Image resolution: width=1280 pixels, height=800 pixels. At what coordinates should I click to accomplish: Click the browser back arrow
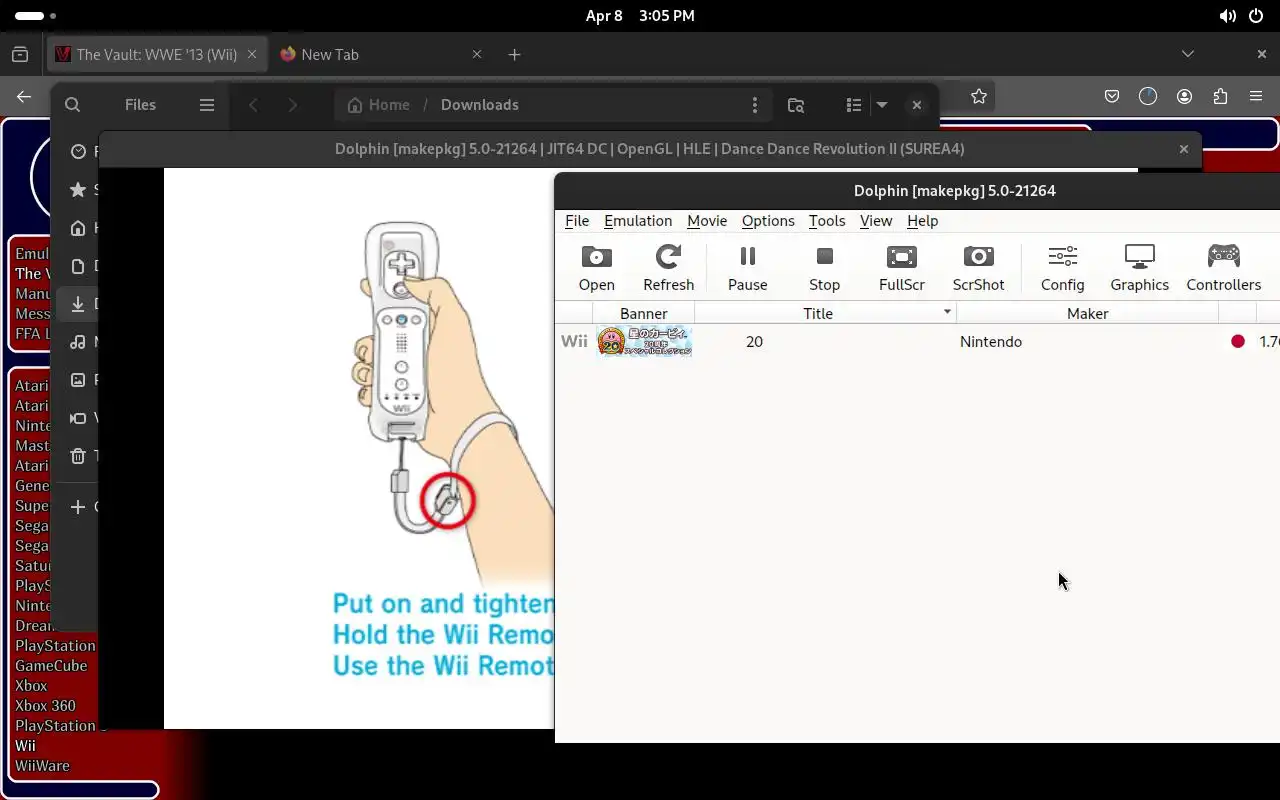point(24,96)
